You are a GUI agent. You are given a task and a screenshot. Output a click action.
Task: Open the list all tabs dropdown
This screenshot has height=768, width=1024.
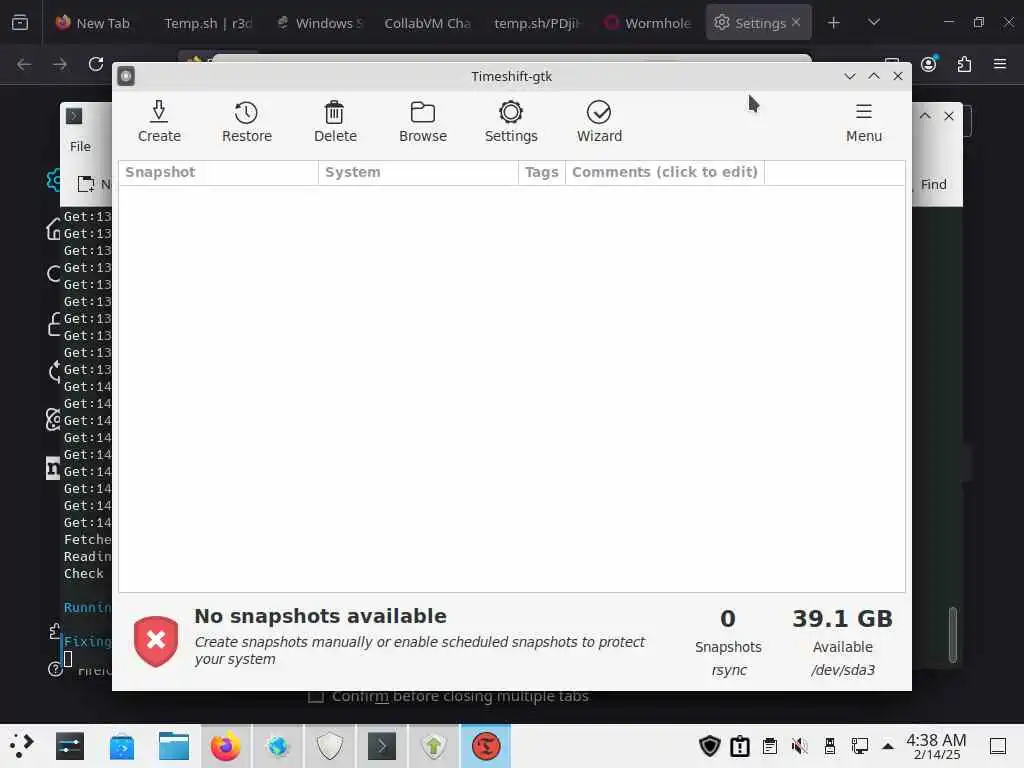[x=874, y=23]
